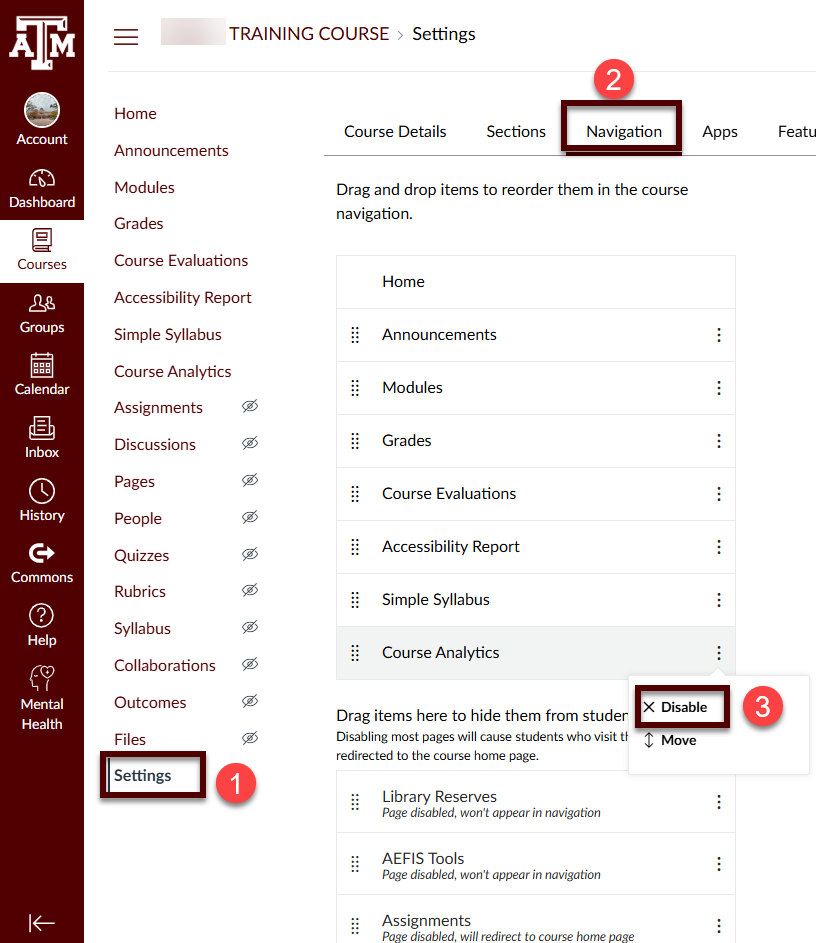Open the Dashboard from global navigation

[x=42, y=188]
